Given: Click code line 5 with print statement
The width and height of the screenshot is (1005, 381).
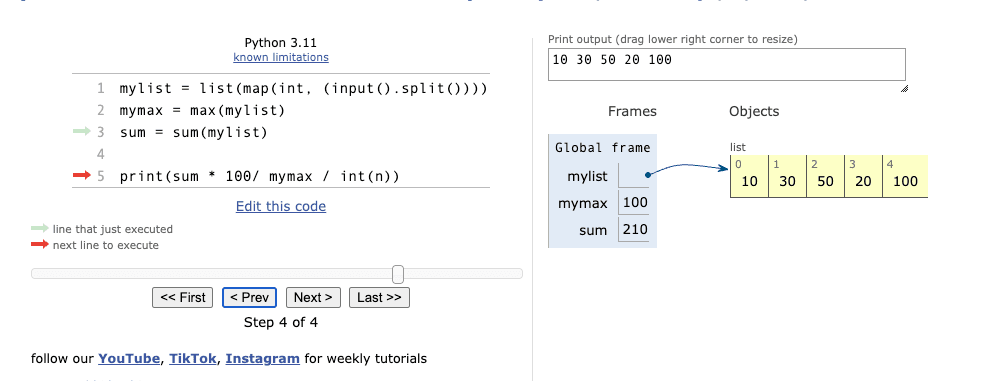Looking at the screenshot, I should (x=260, y=176).
